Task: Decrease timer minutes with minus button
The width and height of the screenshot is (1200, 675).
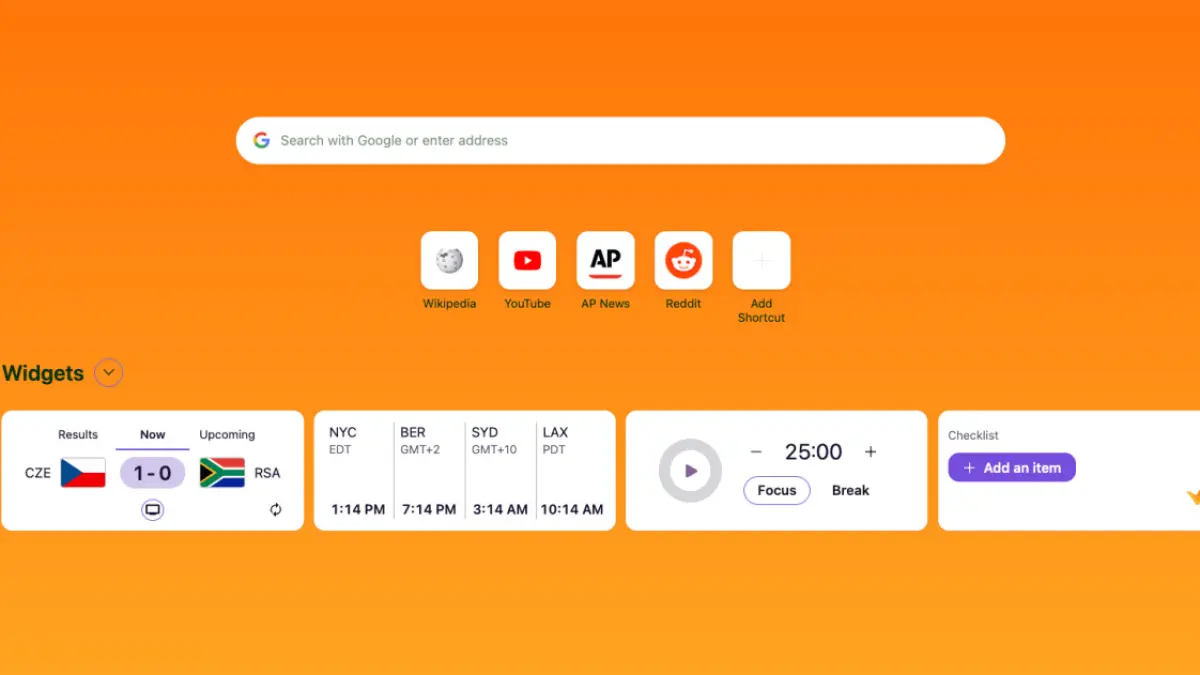Action: [x=756, y=452]
